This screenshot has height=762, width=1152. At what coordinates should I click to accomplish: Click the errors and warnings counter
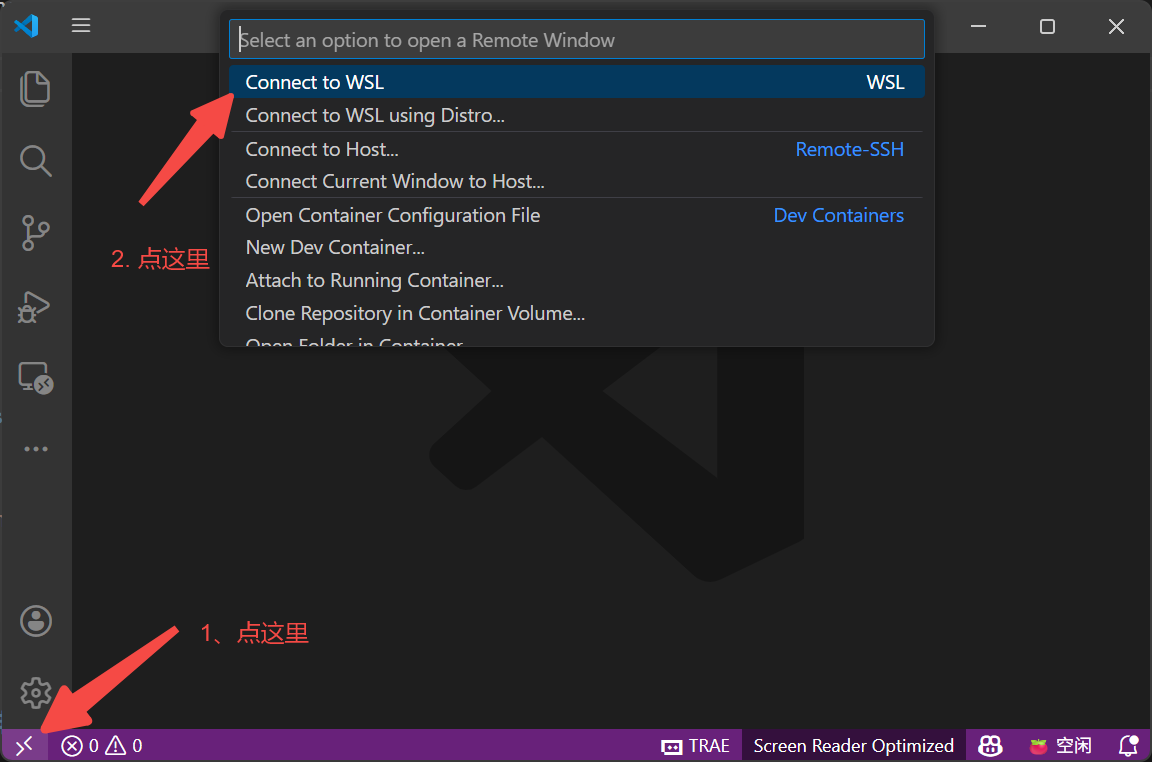pos(100,745)
